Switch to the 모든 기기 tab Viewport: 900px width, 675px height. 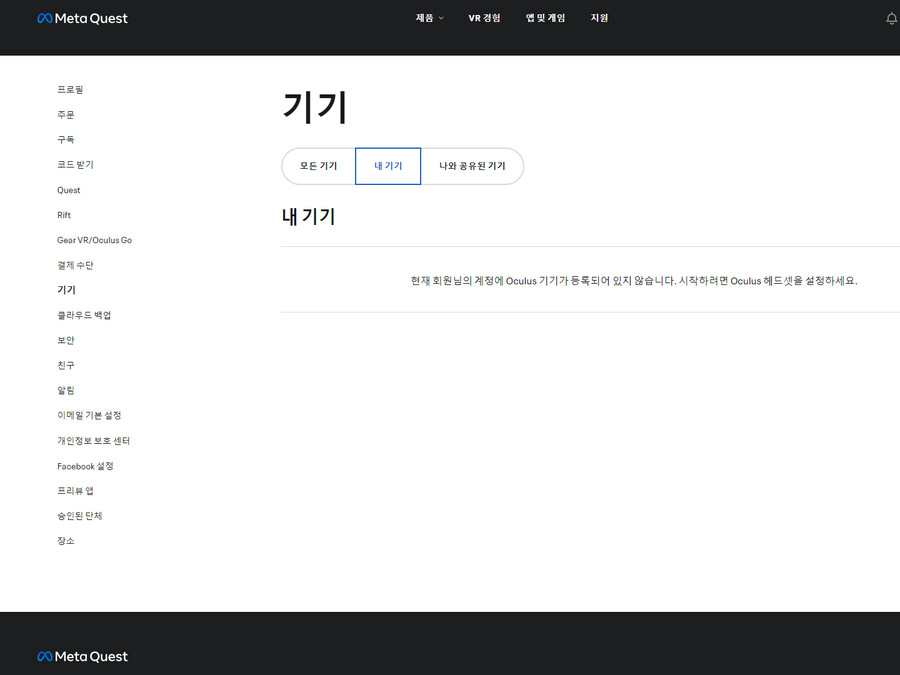[x=318, y=166]
